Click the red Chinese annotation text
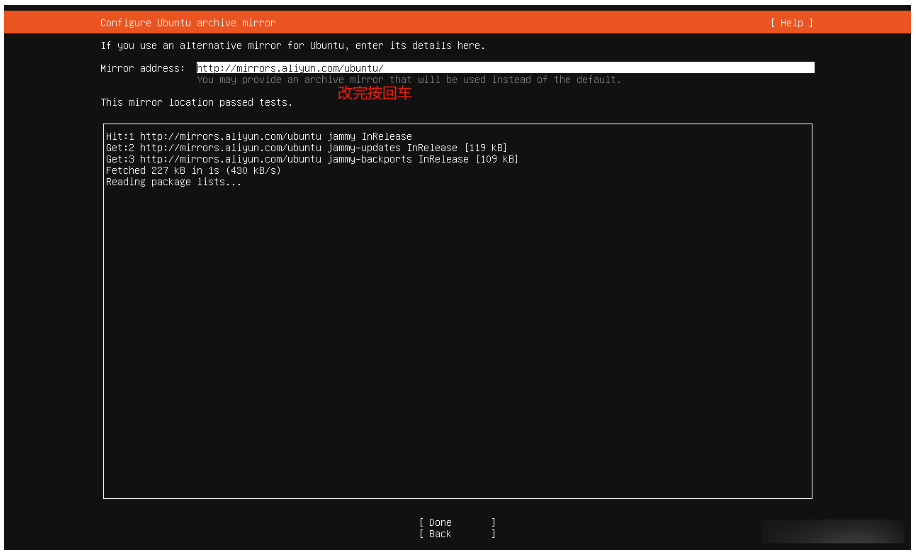Viewport: 916px width, 554px height. pyautogui.click(x=374, y=93)
